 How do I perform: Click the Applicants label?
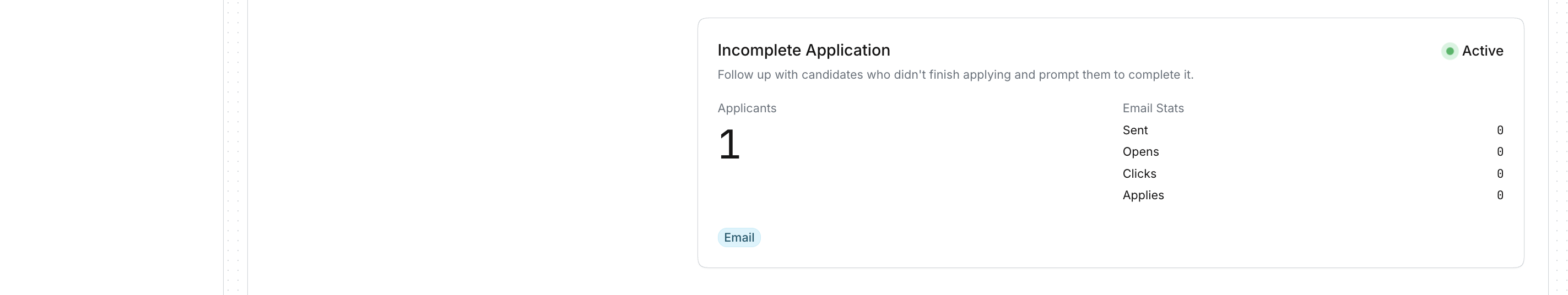(747, 108)
